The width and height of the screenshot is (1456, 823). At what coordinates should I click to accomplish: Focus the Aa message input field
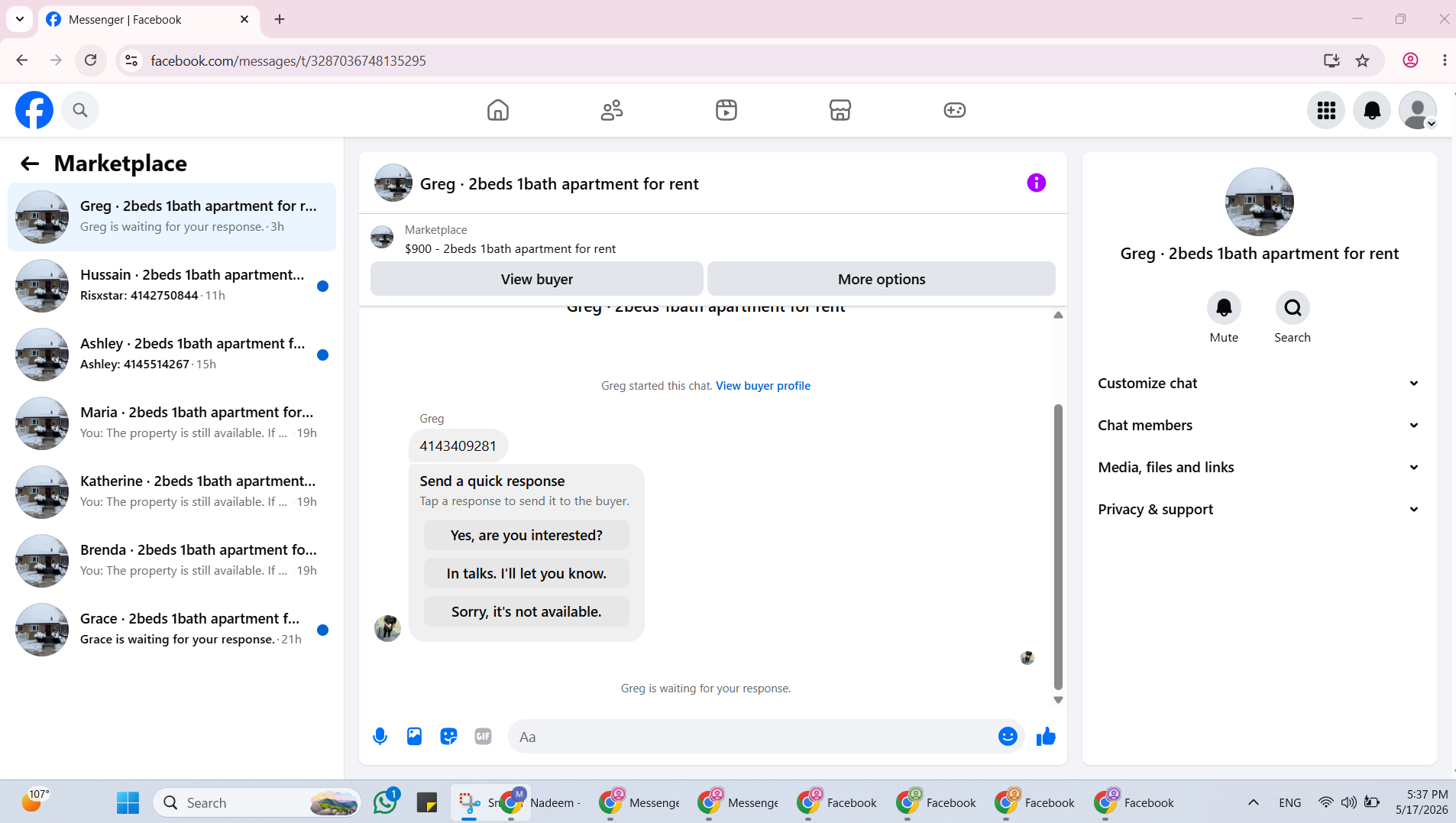pos(752,737)
